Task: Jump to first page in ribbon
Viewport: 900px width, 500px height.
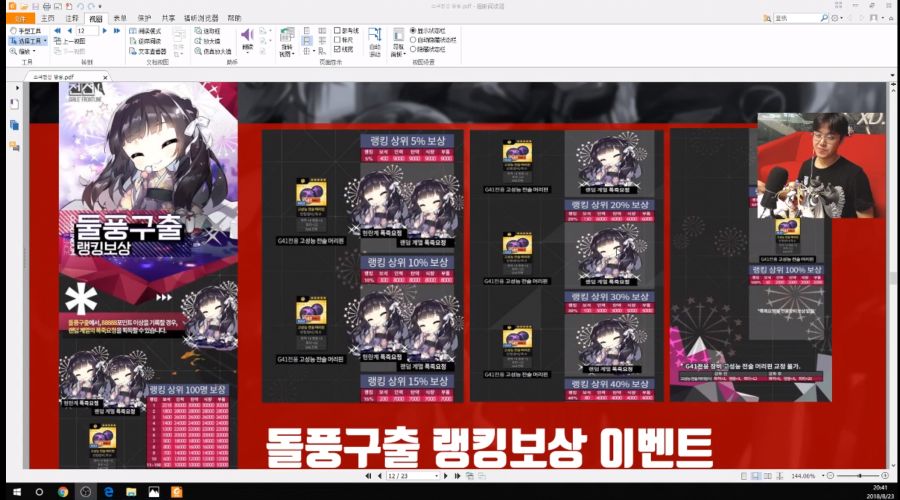Action: tap(57, 30)
